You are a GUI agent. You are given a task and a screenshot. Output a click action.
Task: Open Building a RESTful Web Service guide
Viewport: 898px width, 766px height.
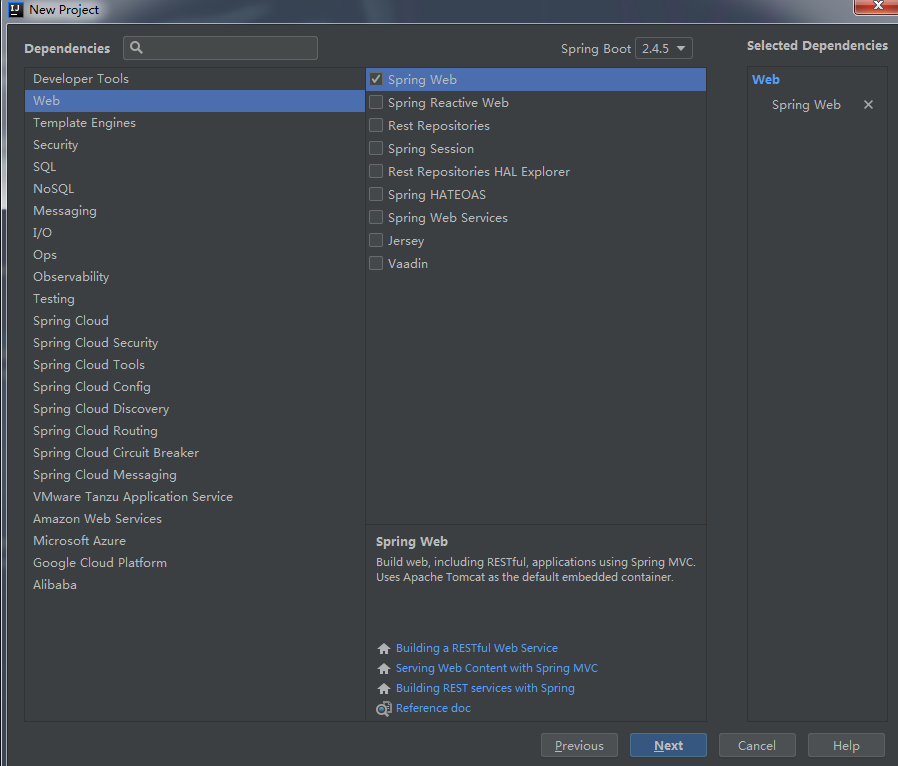click(476, 648)
